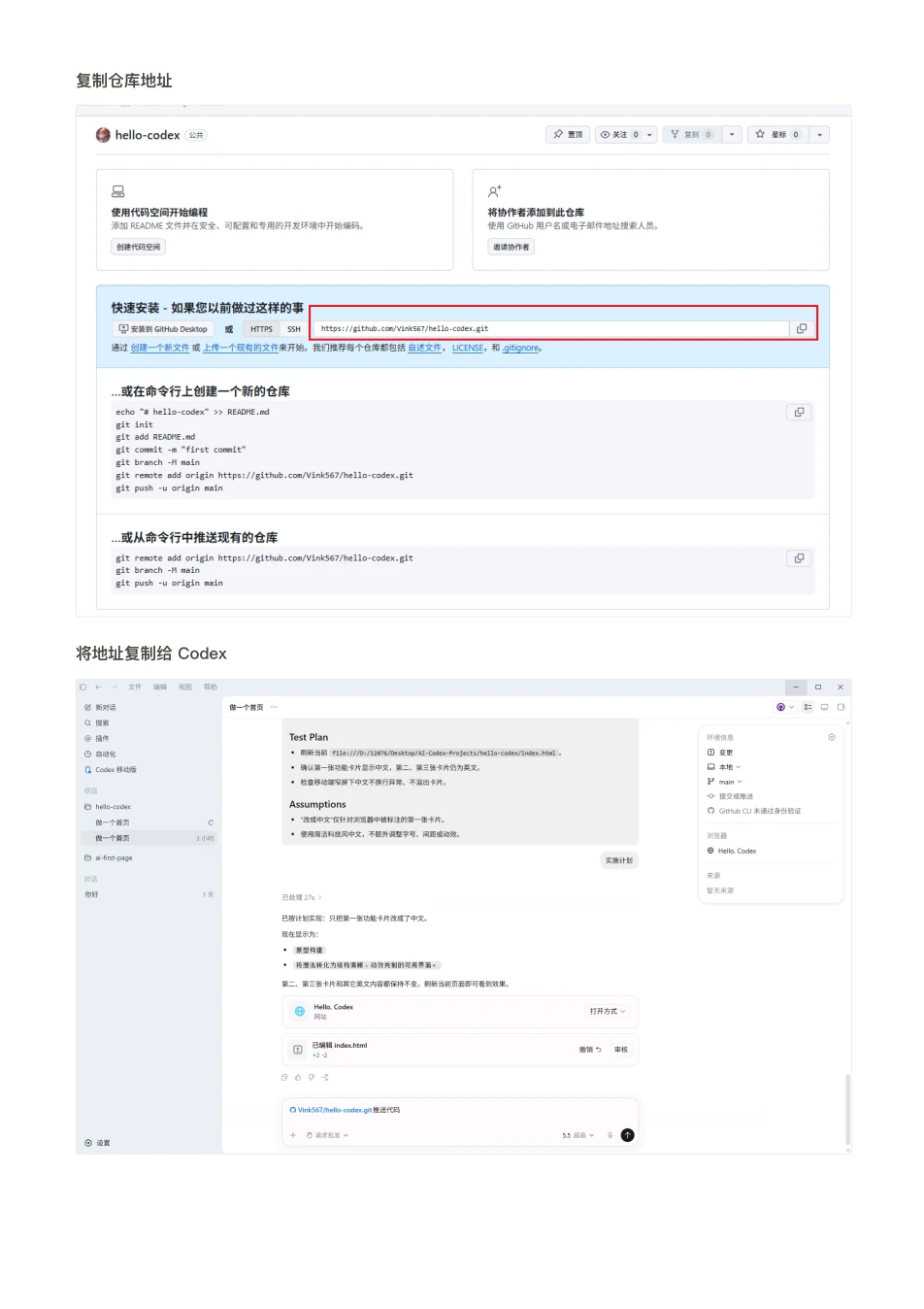Open the 文件 menu in Codex
The width and height of the screenshot is (924, 1309).
click(135, 687)
